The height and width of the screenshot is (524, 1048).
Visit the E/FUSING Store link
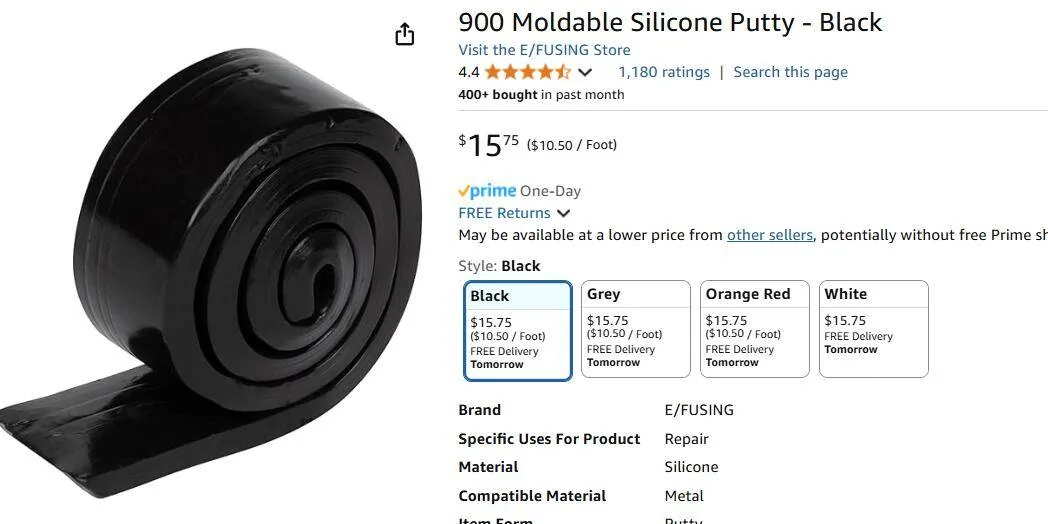[544, 50]
